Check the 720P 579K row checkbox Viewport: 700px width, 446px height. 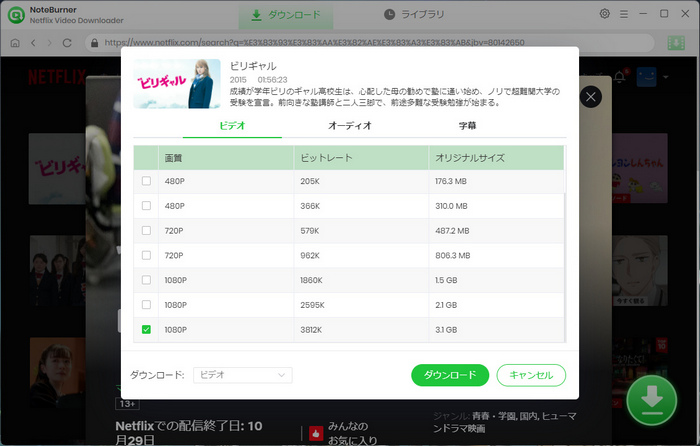(146, 230)
